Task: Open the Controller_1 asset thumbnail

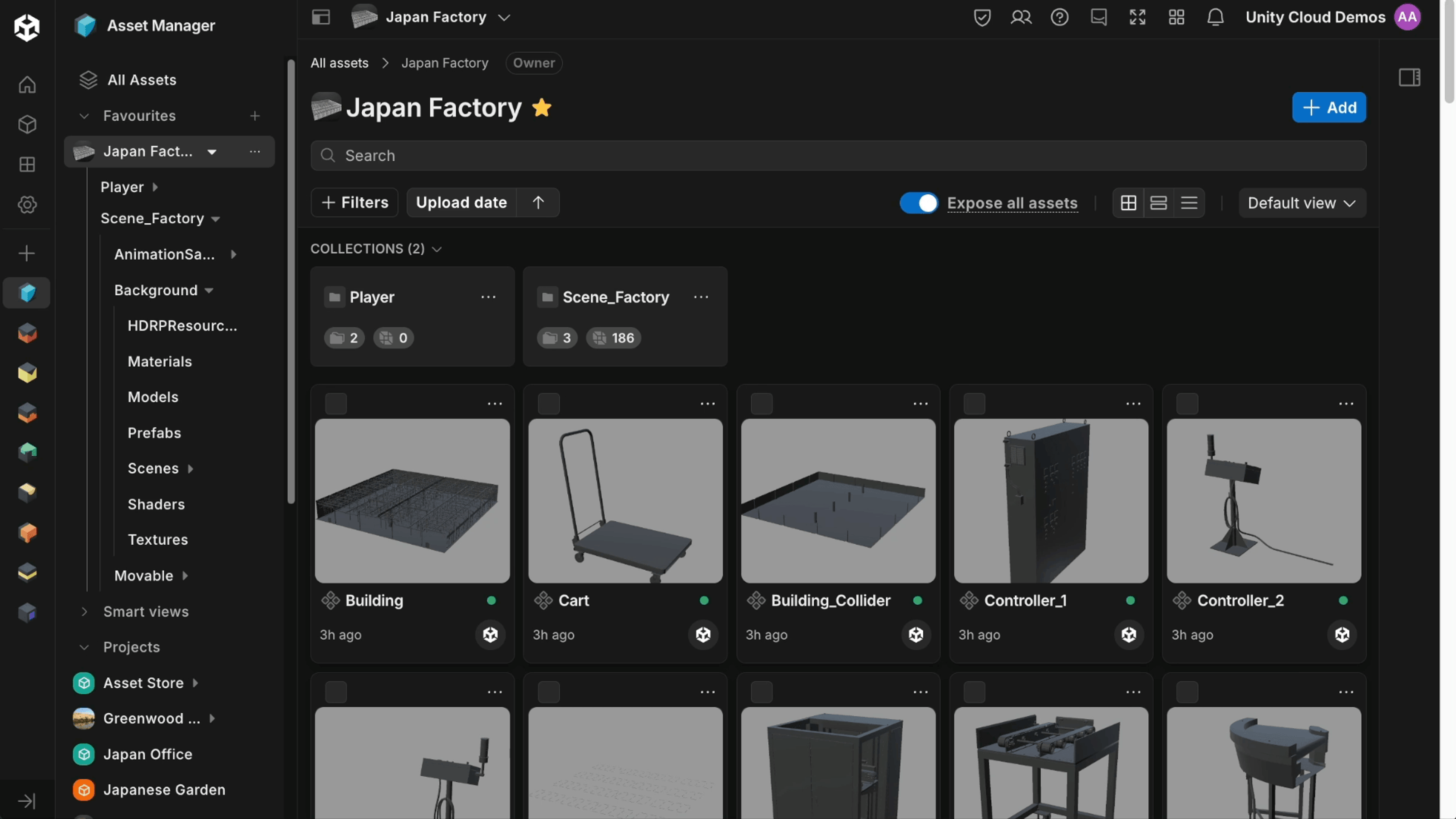Action: (1051, 501)
